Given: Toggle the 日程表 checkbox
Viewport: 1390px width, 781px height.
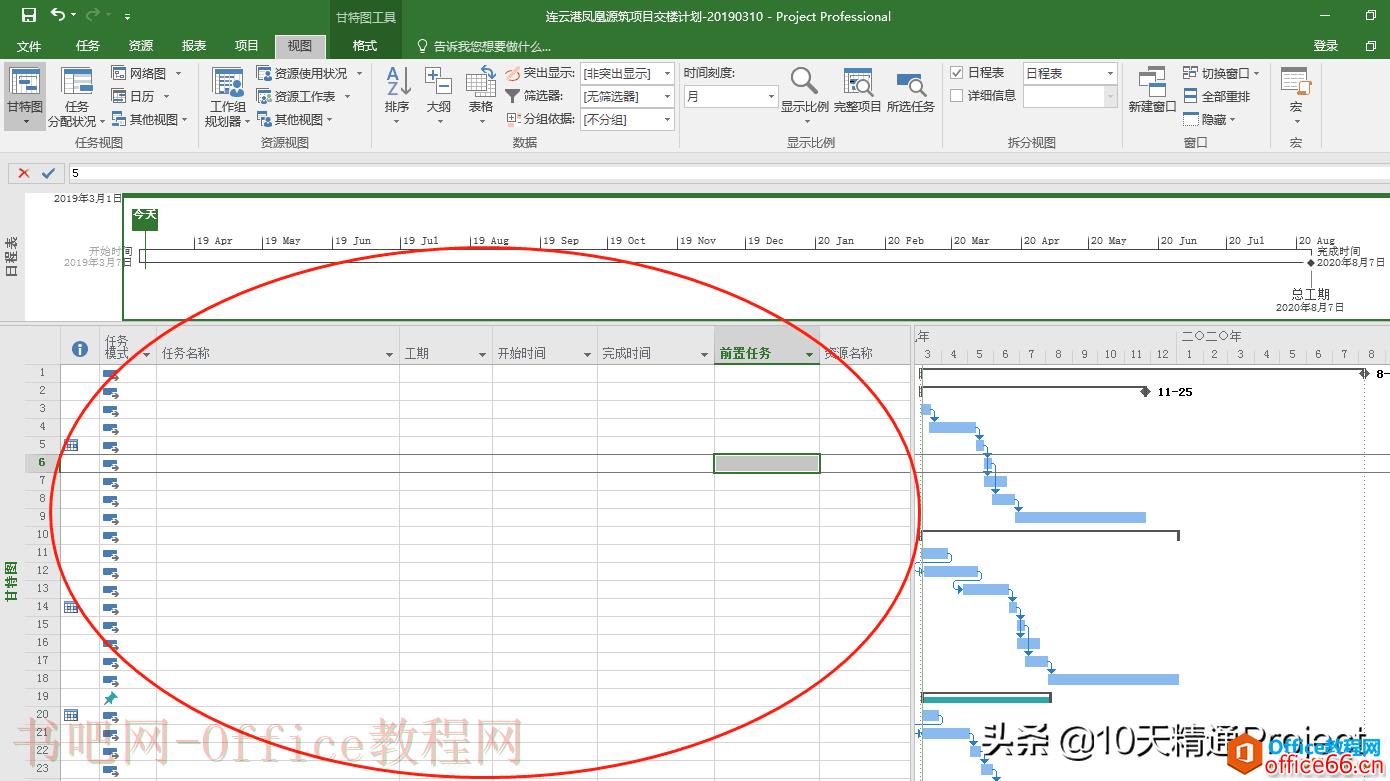Looking at the screenshot, I should click(x=957, y=73).
